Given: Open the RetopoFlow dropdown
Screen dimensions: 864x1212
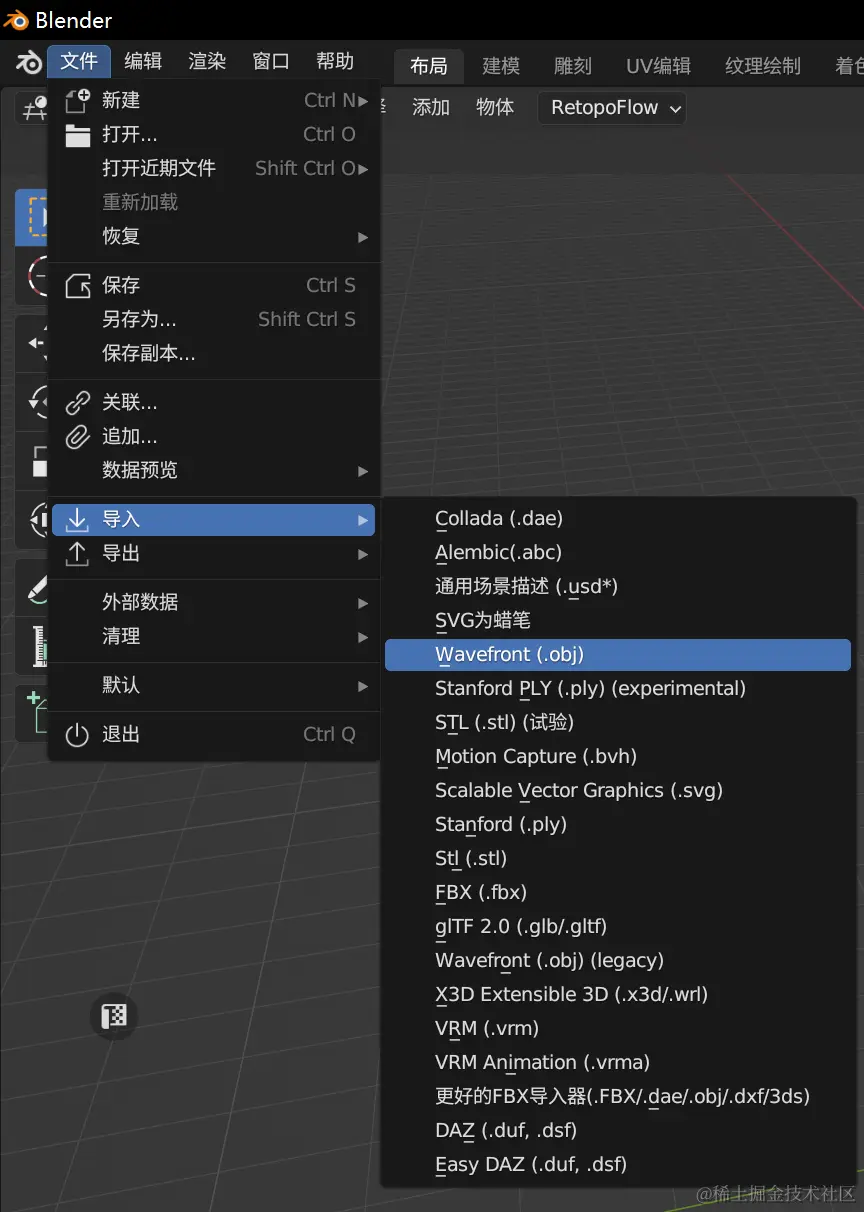Looking at the screenshot, I should [612, 108].
